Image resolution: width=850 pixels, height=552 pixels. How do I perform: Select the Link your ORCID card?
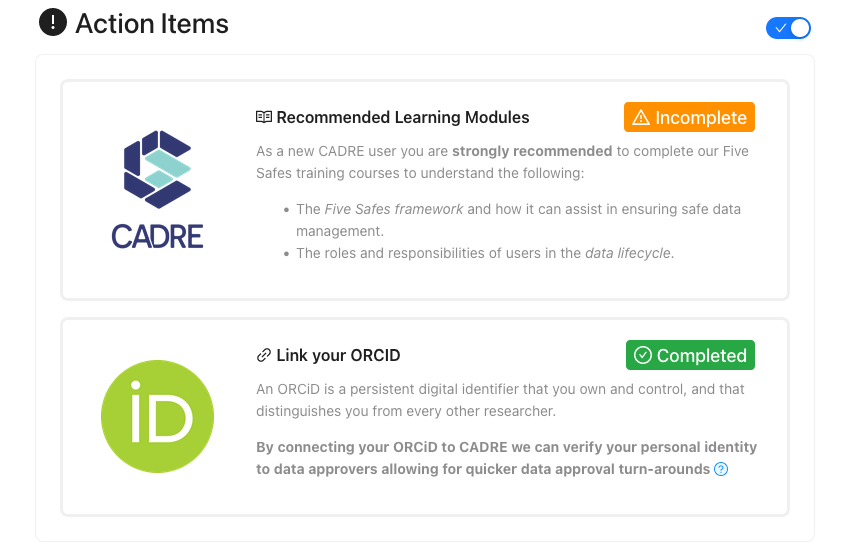pos(425,417)
